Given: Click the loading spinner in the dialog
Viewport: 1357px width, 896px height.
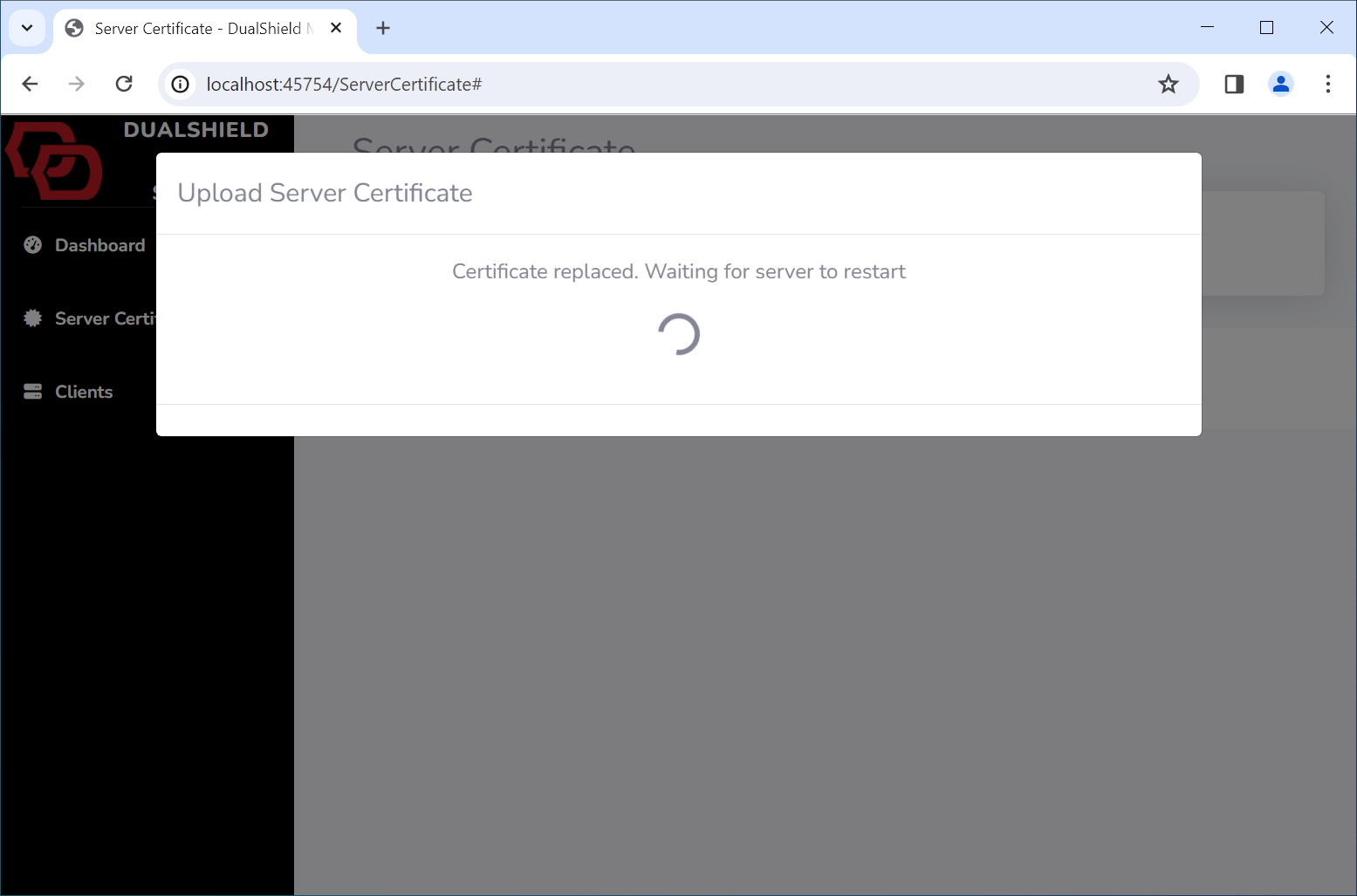Looking at the screenshot, I should coord(679,334).
